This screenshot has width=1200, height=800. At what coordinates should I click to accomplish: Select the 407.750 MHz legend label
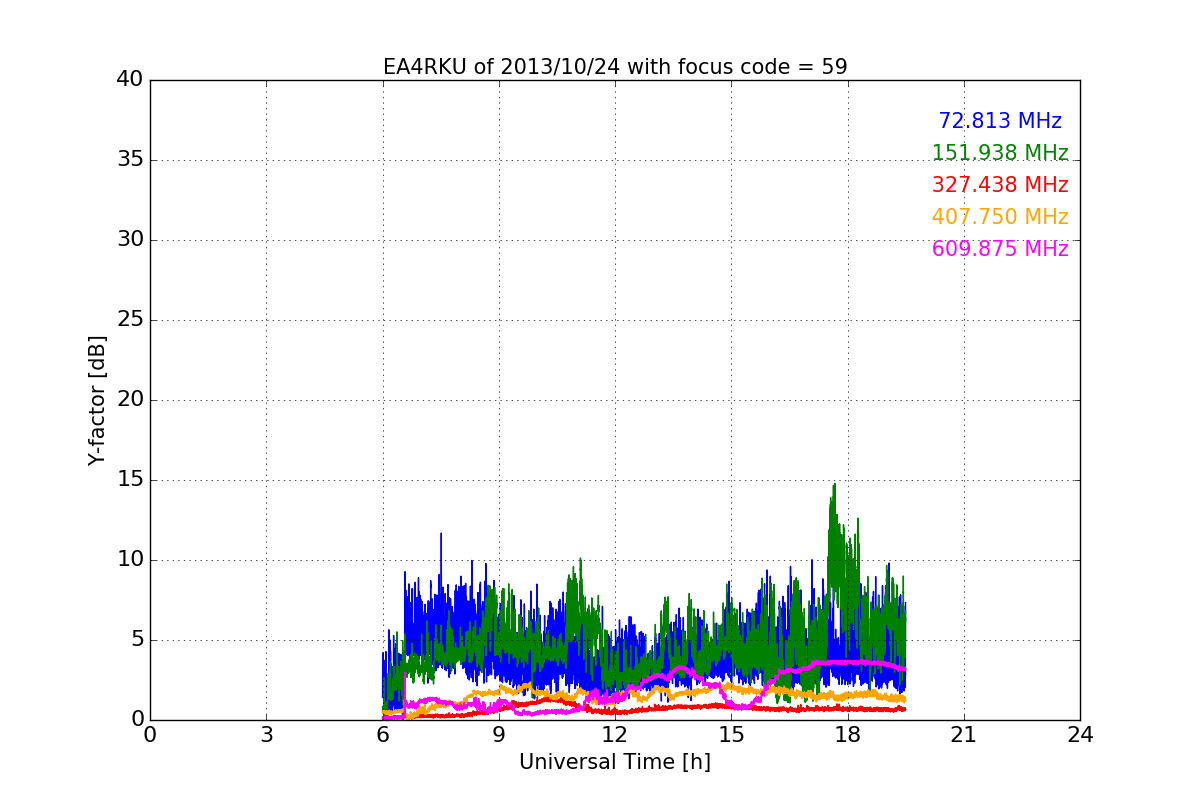click(1000, 217)
